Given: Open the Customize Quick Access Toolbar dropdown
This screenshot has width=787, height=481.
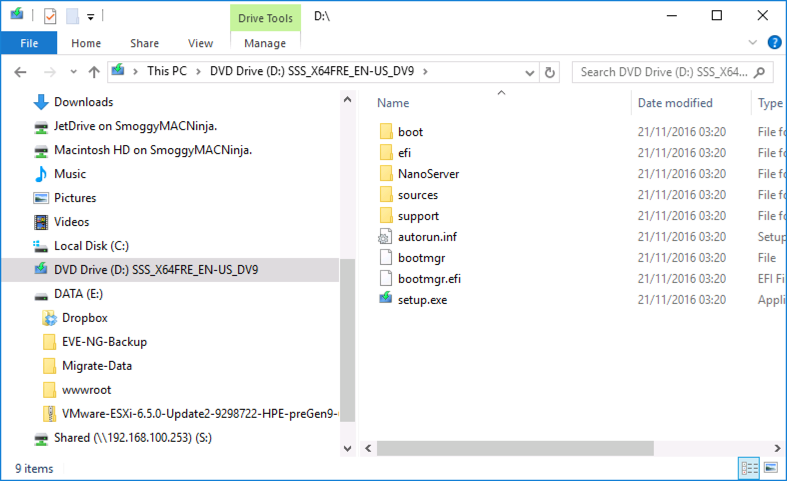Looking at the screenshot, I should (x=90, y=17).
